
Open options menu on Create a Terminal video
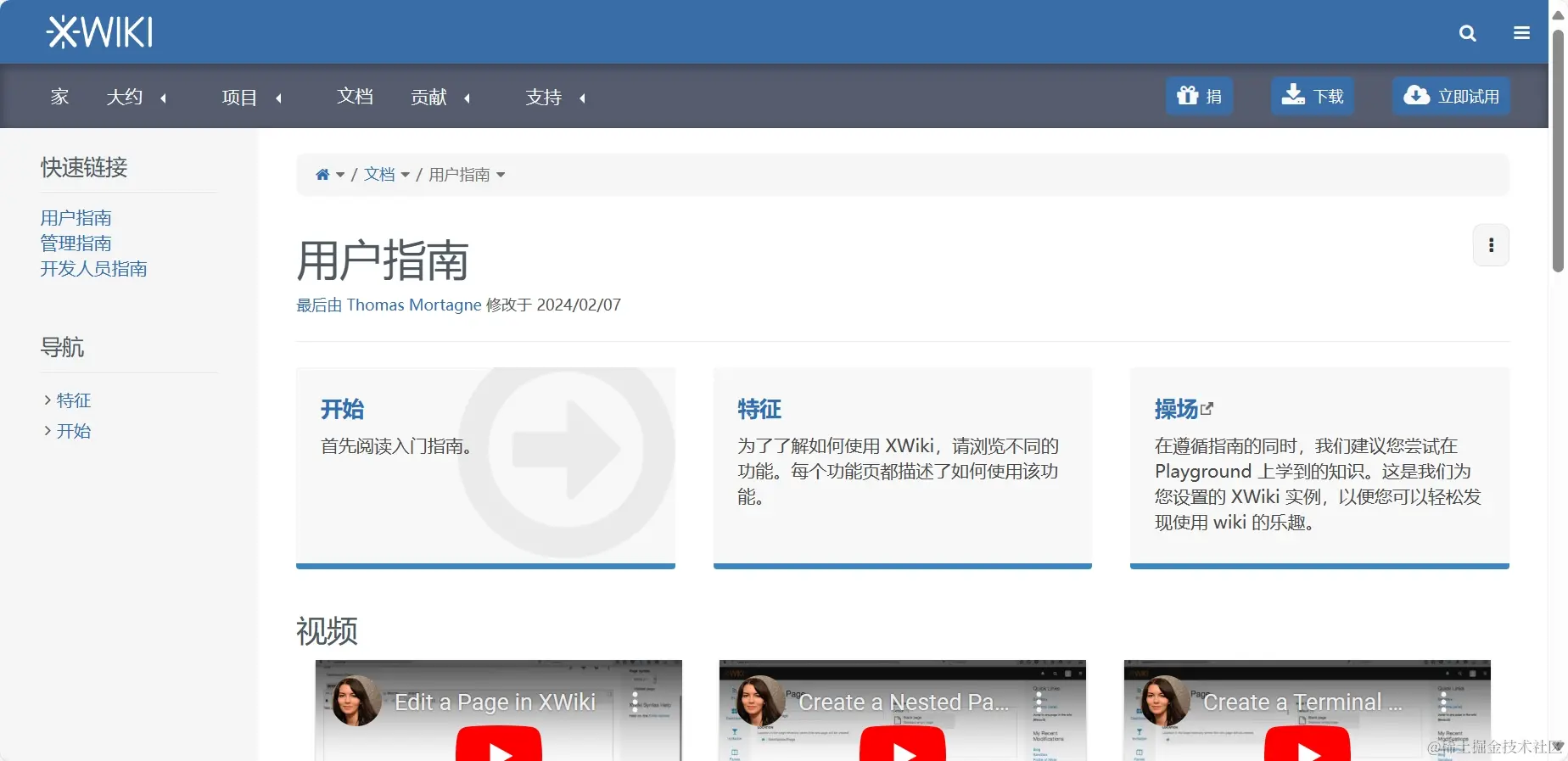coord(1443,702)
